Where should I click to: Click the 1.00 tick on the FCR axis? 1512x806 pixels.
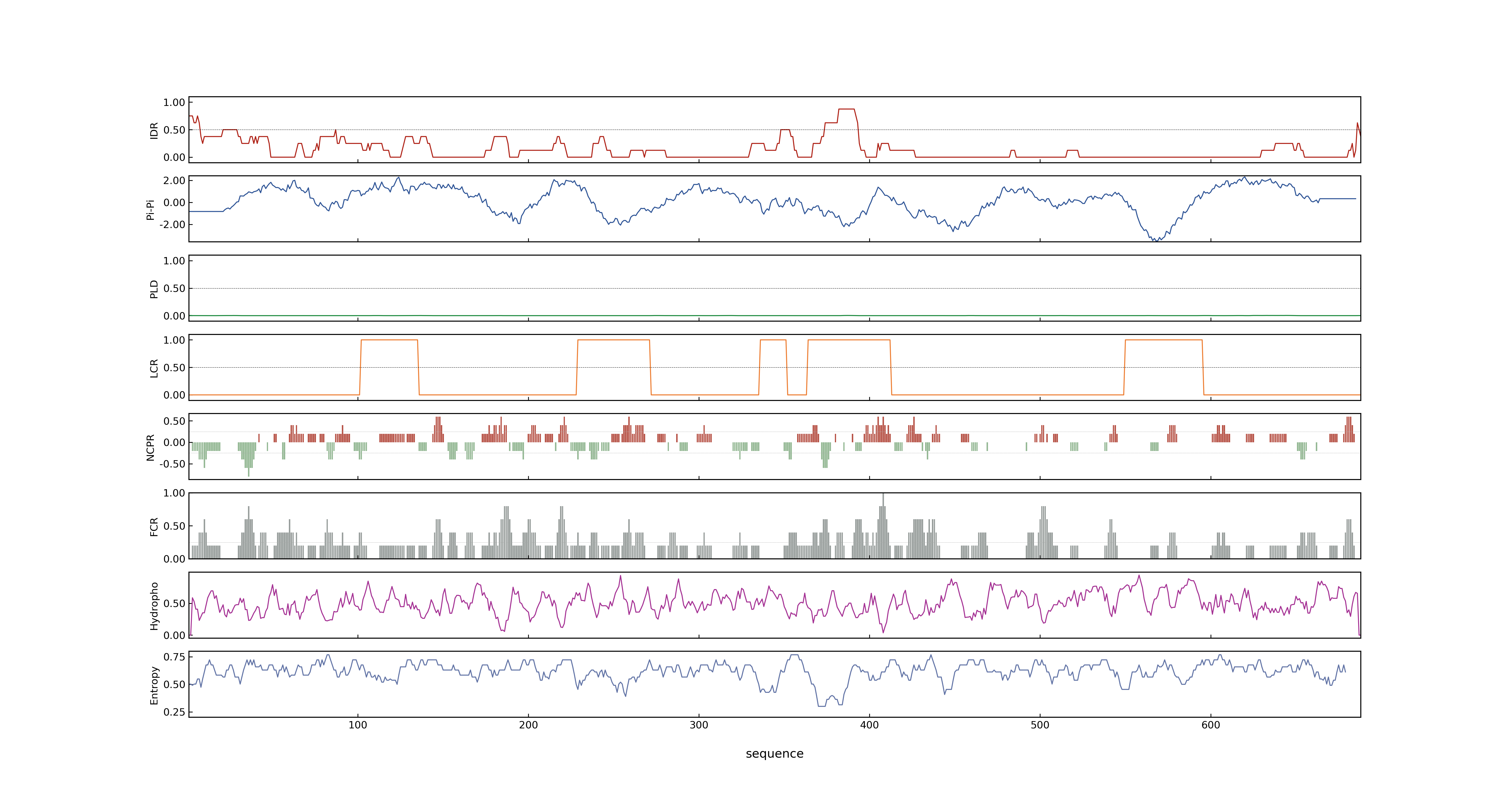pyautogui.click(x=174, y=493)
